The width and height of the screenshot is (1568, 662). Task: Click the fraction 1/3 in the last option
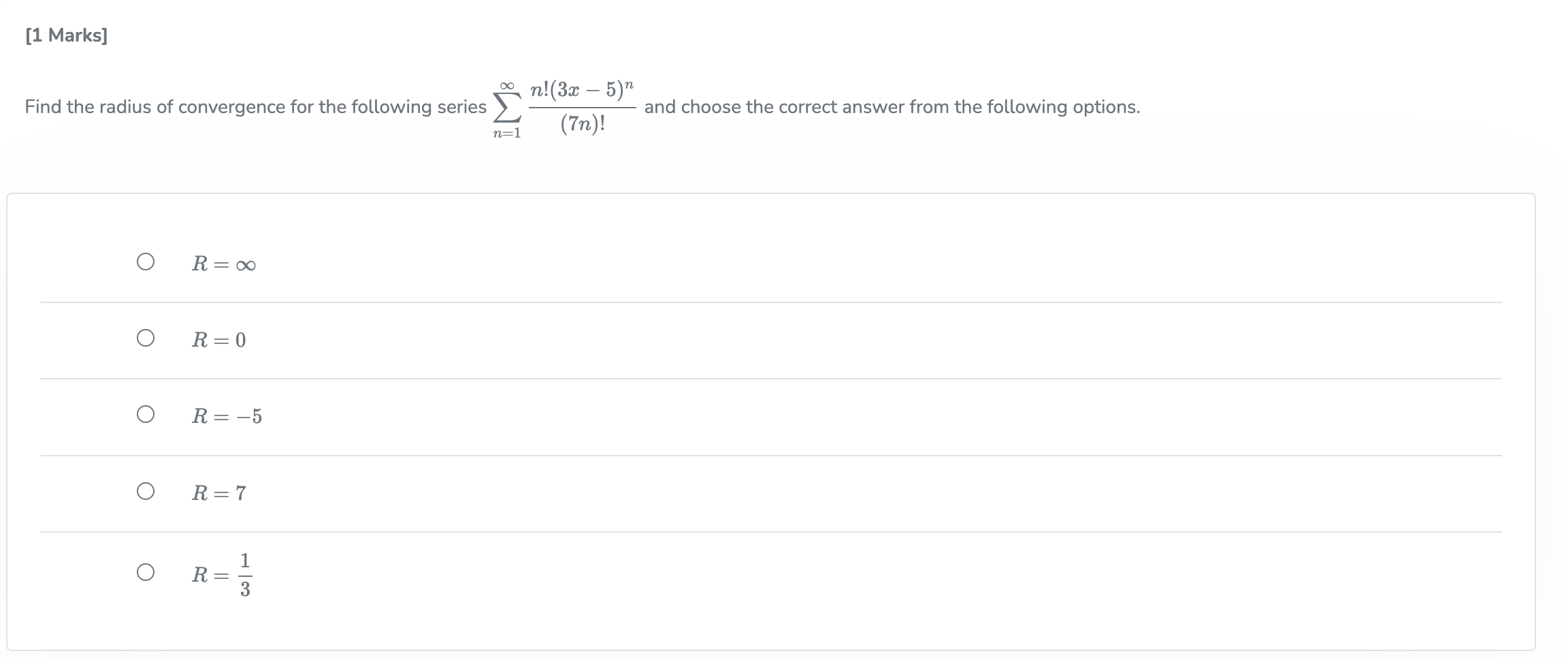tap(245, 574)
